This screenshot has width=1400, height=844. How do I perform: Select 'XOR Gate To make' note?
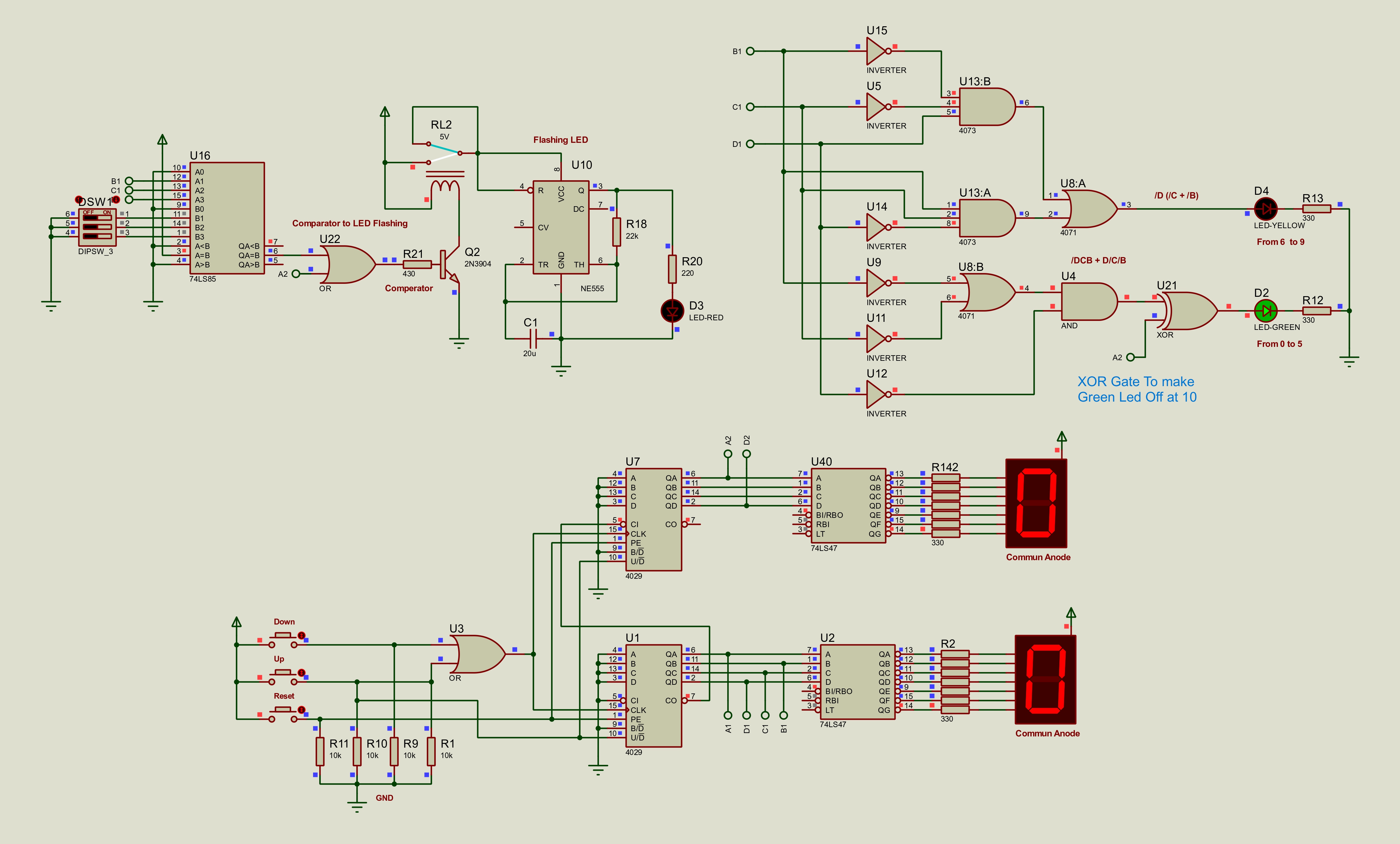(1136, 382)
